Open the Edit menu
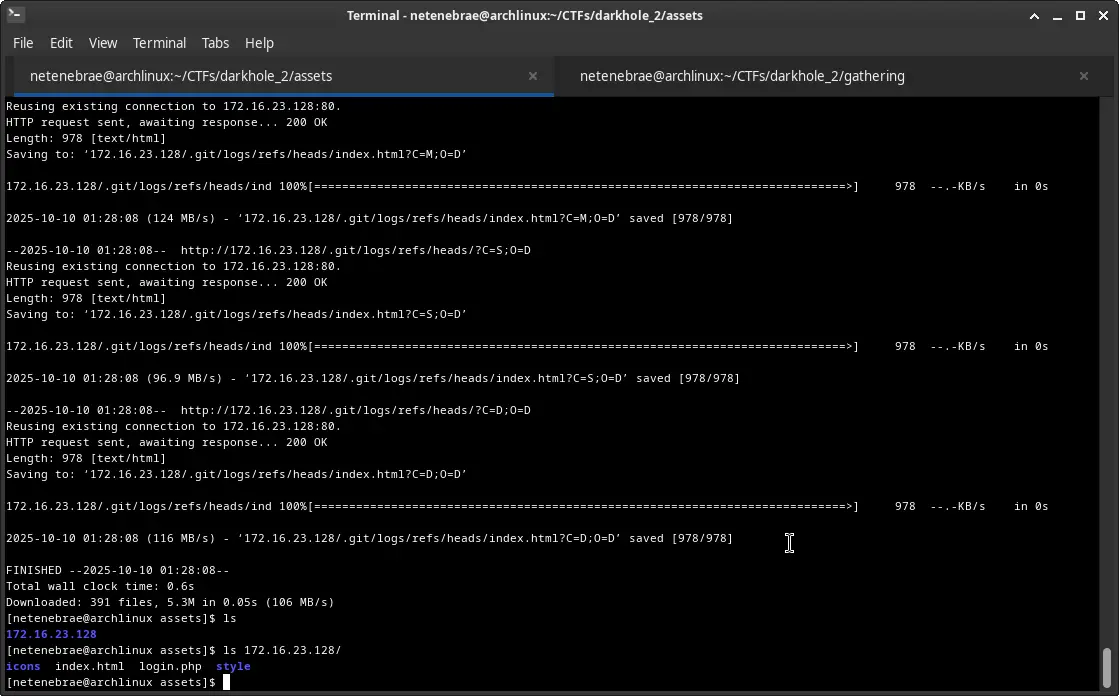This screenshot has width=1119, height=696. (x=61, y=43)
